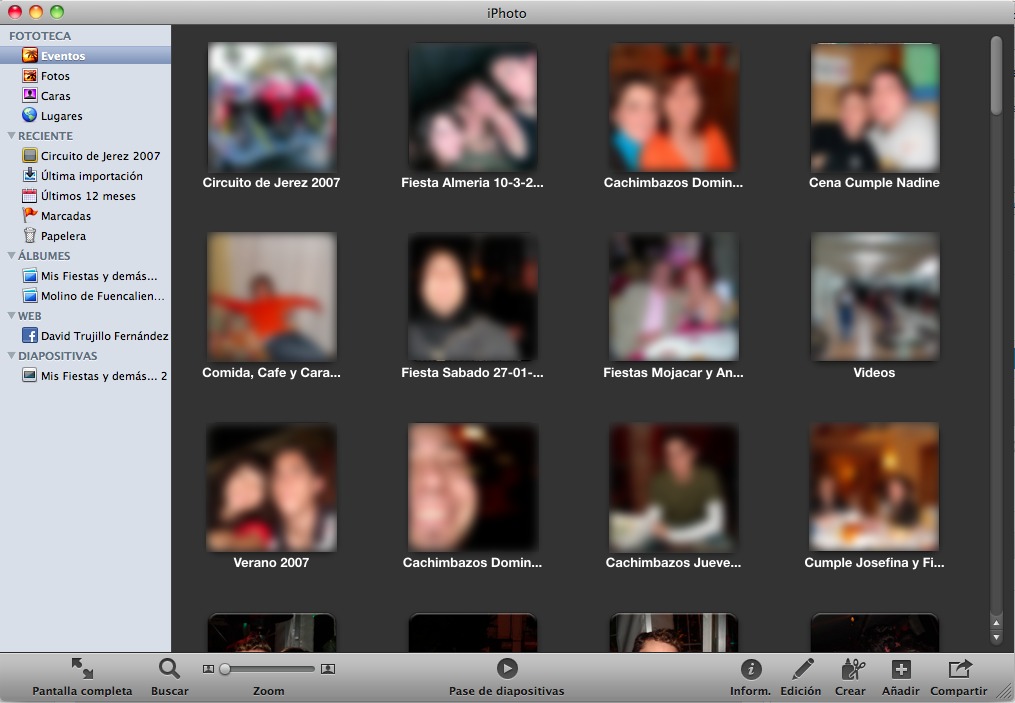Select the Fotos sidebar label
1015x703 pixels.
pyautogui.click(x=55, y=76)
